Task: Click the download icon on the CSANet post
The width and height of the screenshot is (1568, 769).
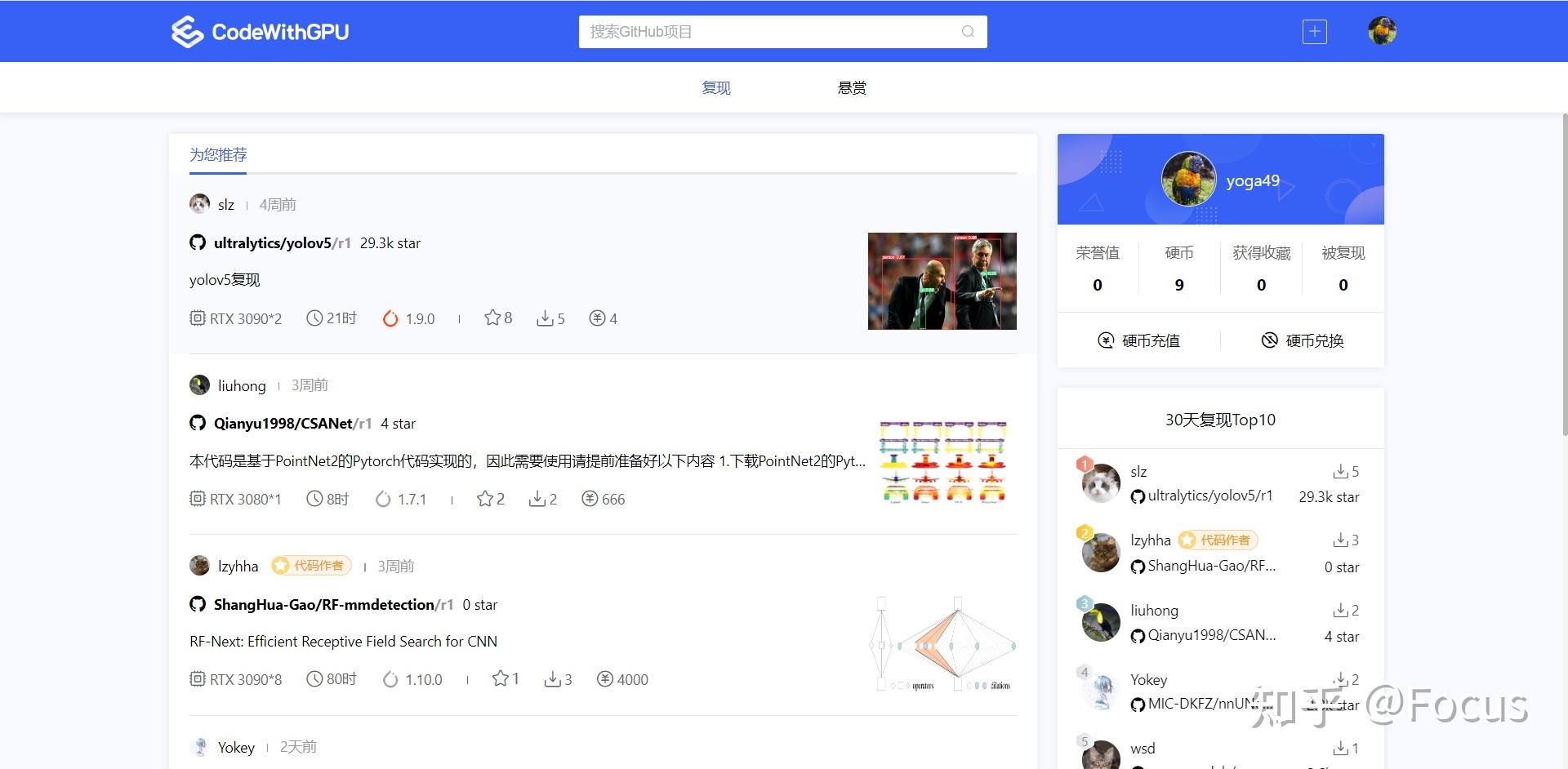Action: pos(537,499)
